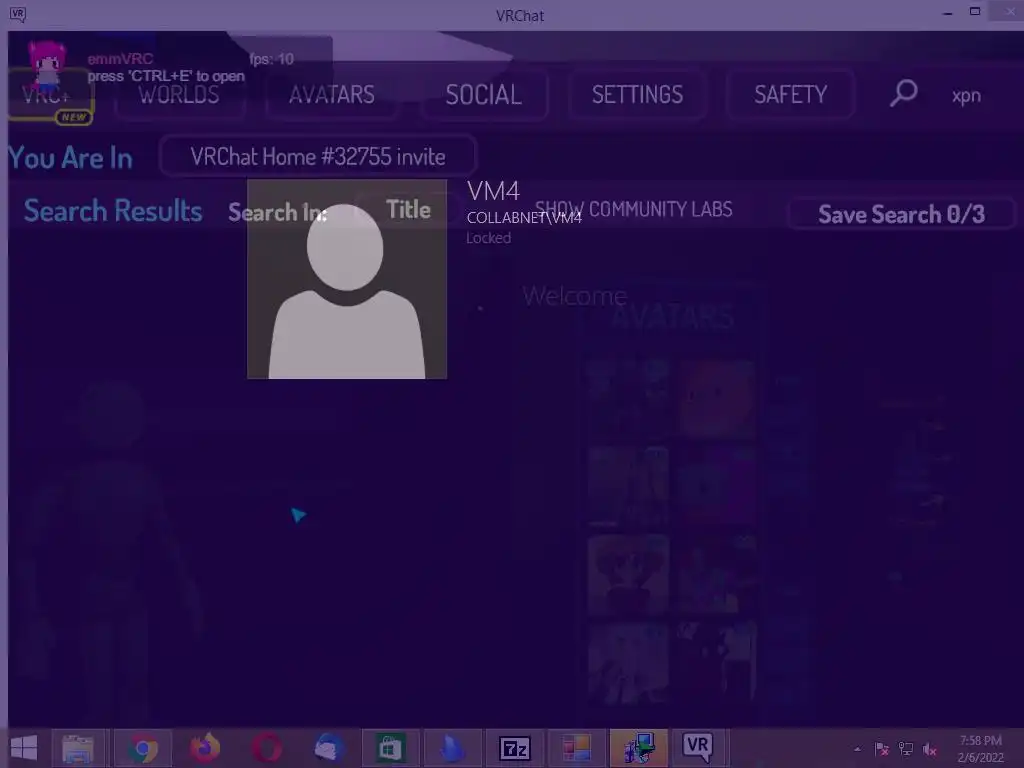Click the emmVRC pink-haired logo
This screenshot has height=768, width=1024.
pos(46,65)
